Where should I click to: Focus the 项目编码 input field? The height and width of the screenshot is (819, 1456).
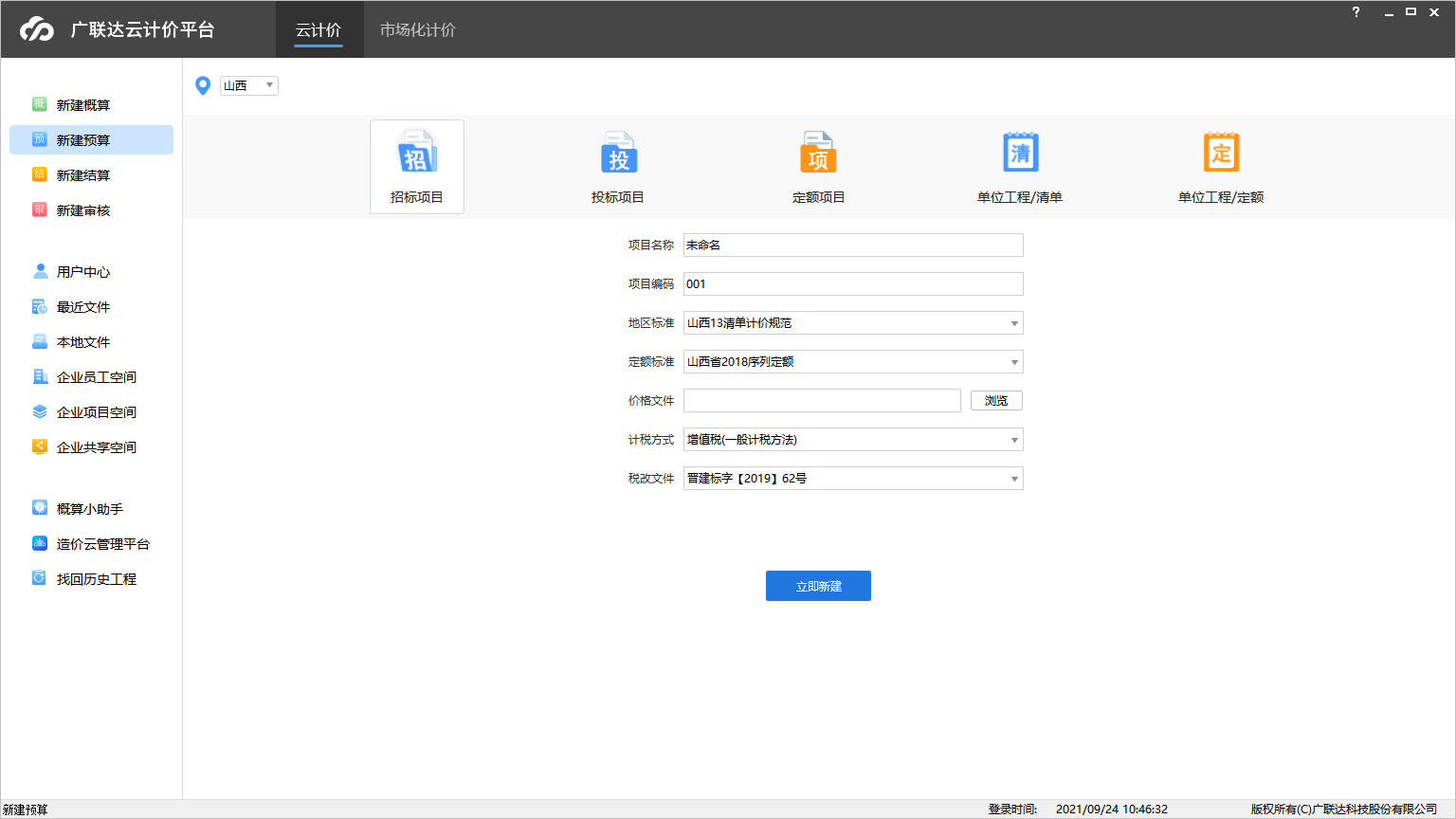point(853,284)
